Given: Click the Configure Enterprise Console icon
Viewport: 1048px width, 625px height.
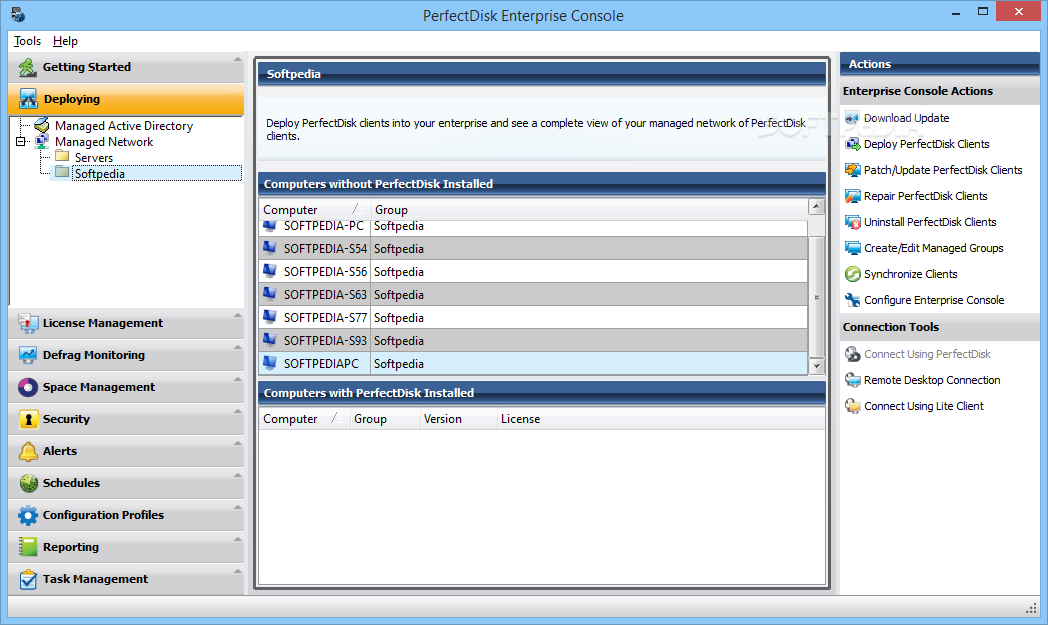Looking at the screenshot, I should pyautogui.click(x=852, y=300).
